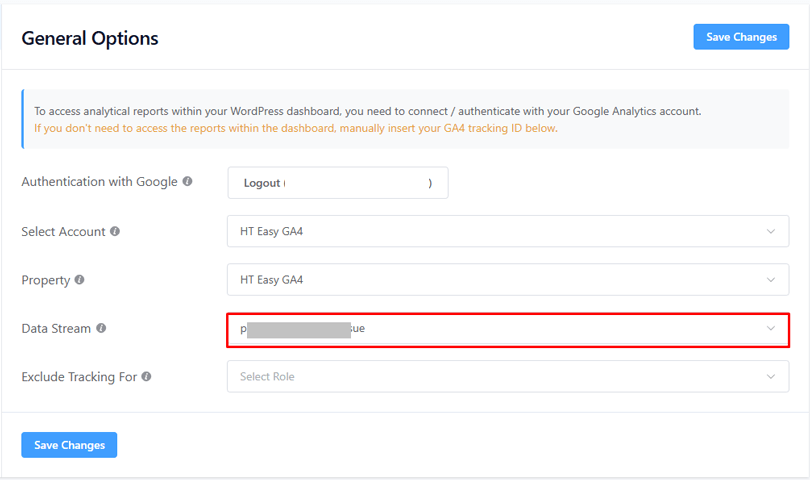Screen dimensions: 810x480
Task: Click the Logout button
Action: pyautogui.click(x=337, y=183)
